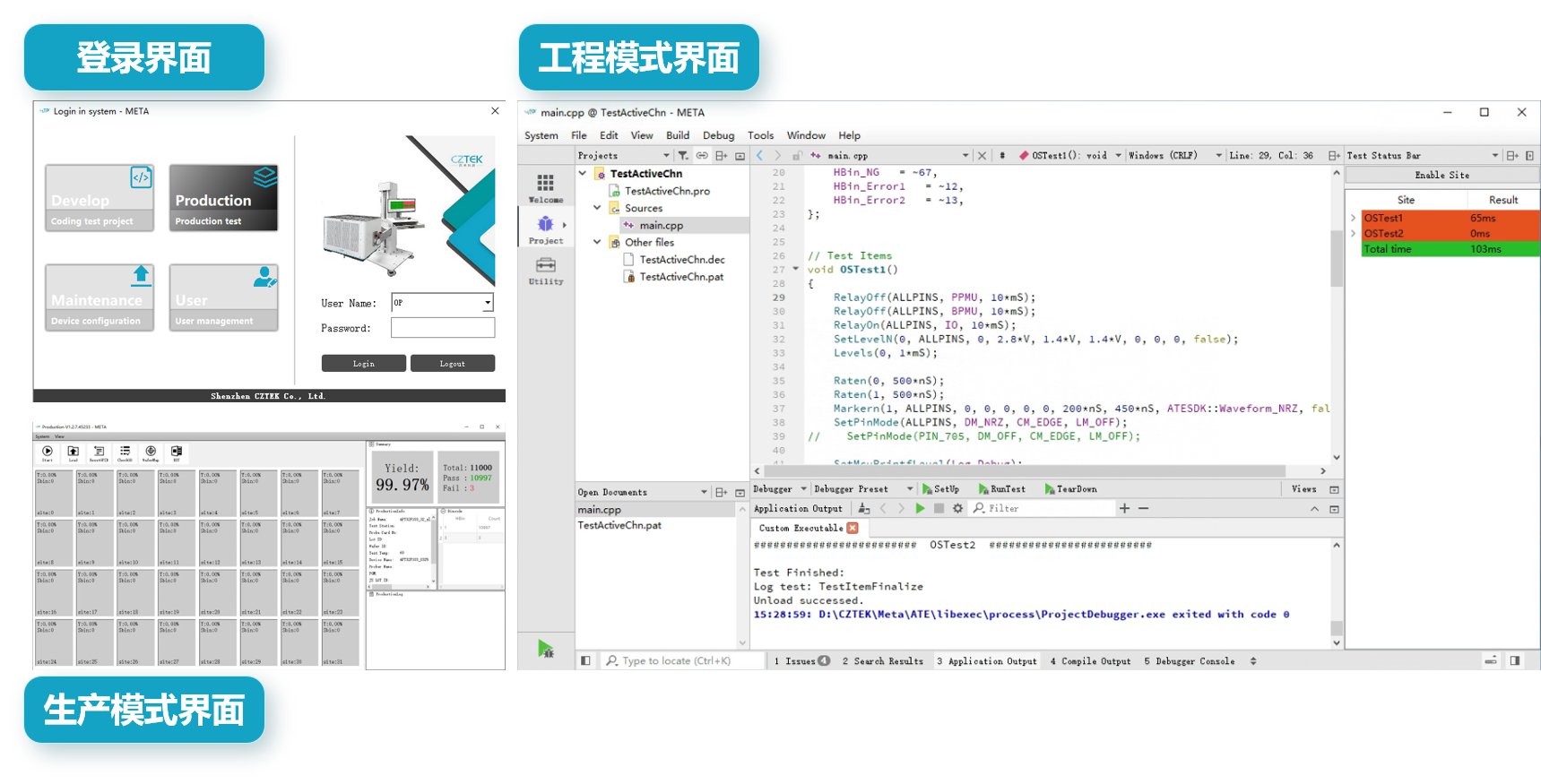This screenshot has height=784, width=1541.
Task: Click the Login button
Action: coord(363,363)
